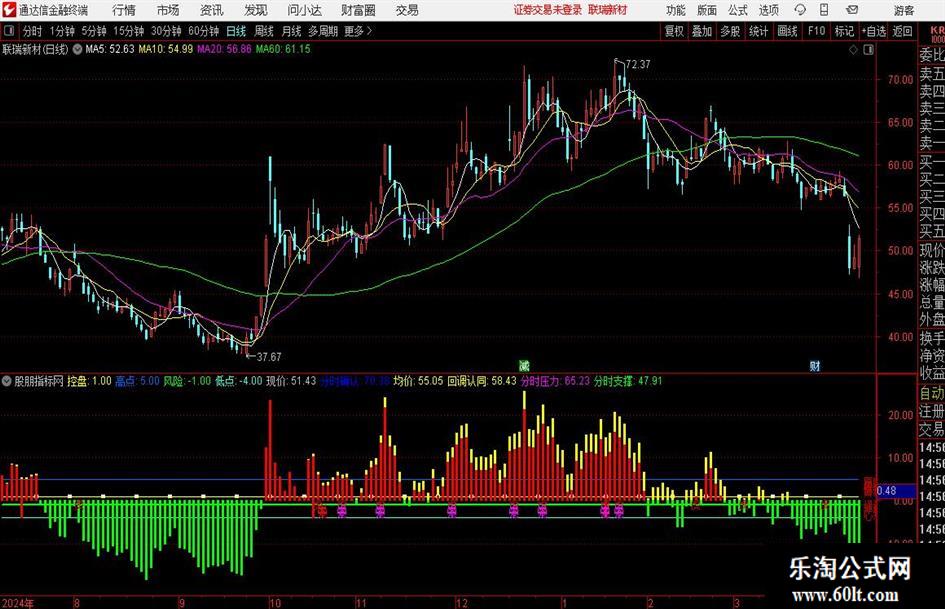Viewport: 945px width, 609px height.
Task: Click the 分时支撑: 47.91 value
Action: 628,381
